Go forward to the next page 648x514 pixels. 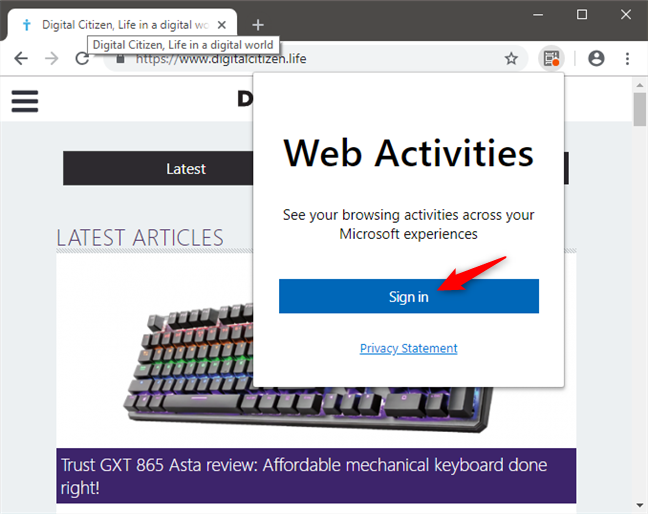52,59
